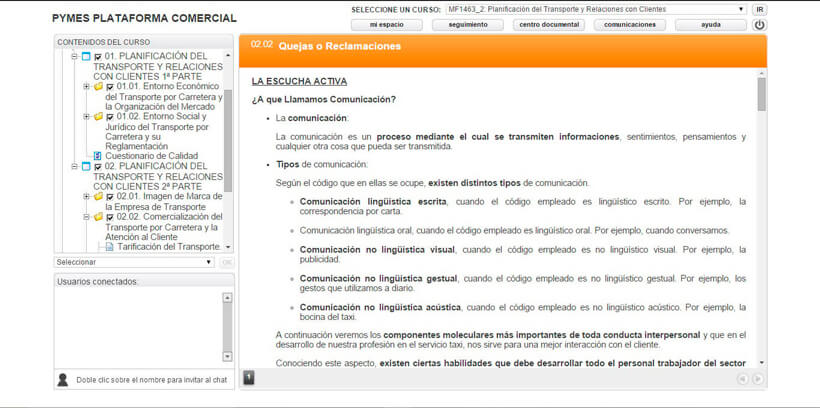Image resolution: width=820 pixels, height=408 pixels.
Task: Click the power/logout icon
Action: coord(759,25)
